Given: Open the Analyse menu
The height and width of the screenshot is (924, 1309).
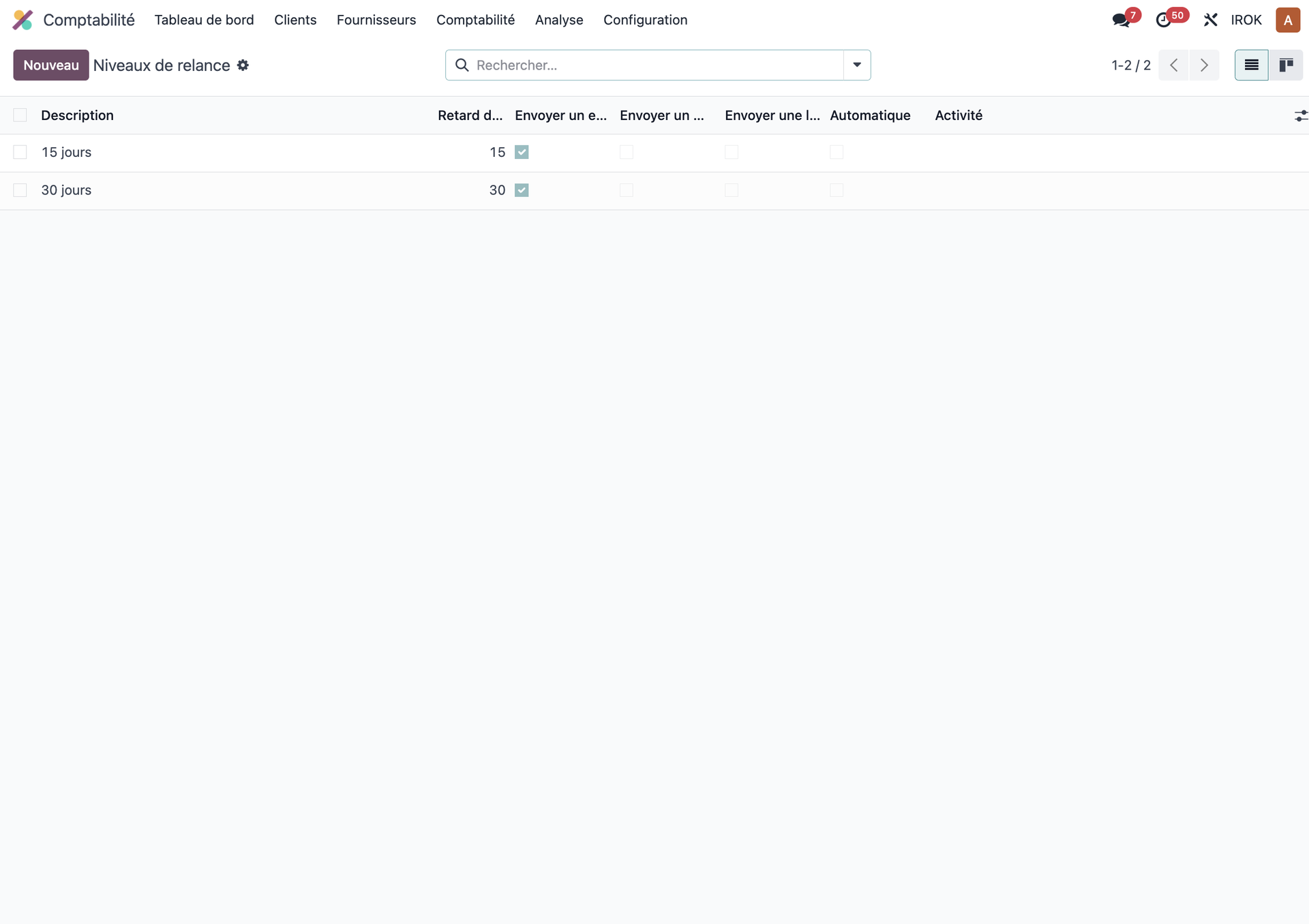Looking at the screenshot, I should click(559, 20).
